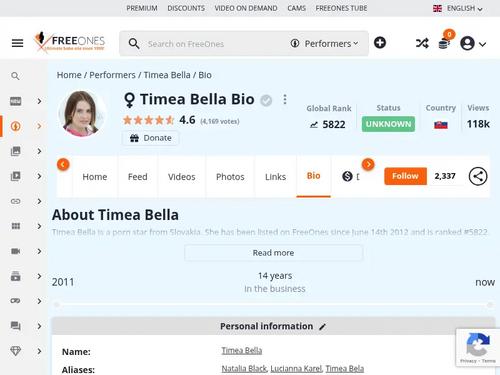Viewport: 500px width, 375px height.
Task: Open the PREMIUM top menu link
Action: tap(142, 8)
